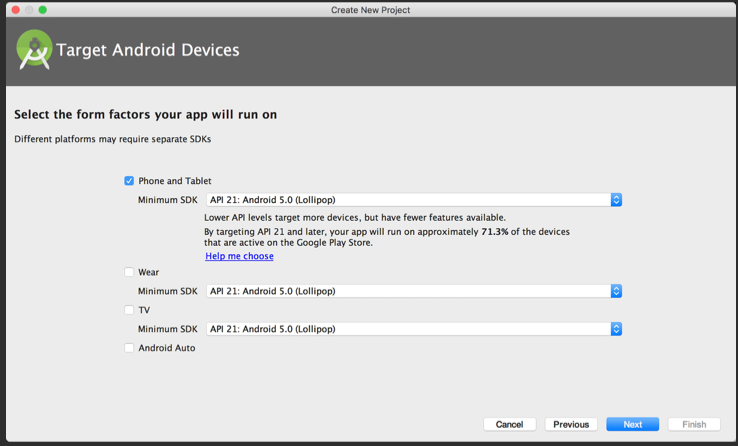Image resolution: width=738 pixels, height=446 pixels.
Task: Click the Minimum SDK label under TV
Action: (x=168, y=329)
